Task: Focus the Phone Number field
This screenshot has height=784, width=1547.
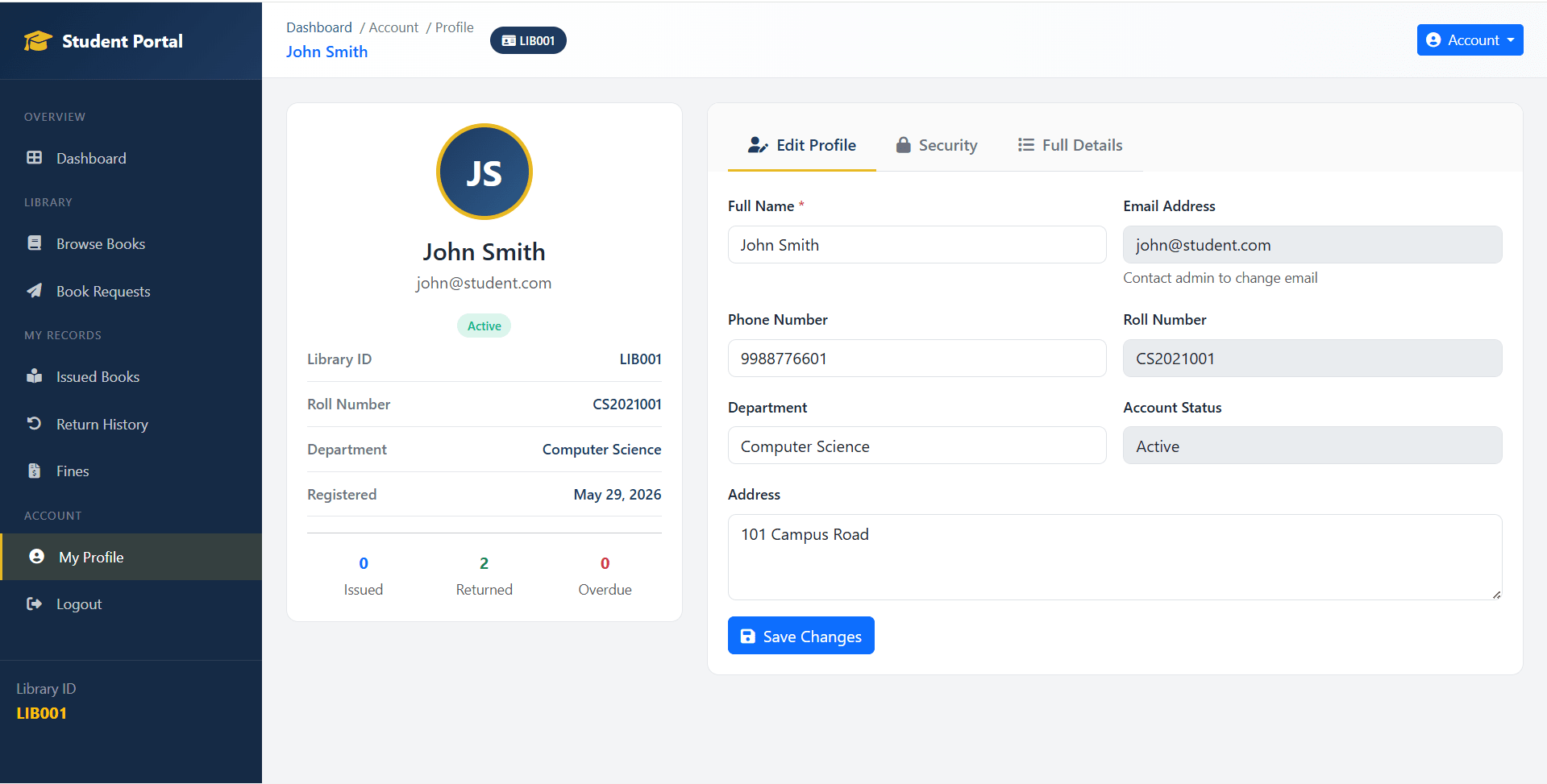Action: point(917,359)
